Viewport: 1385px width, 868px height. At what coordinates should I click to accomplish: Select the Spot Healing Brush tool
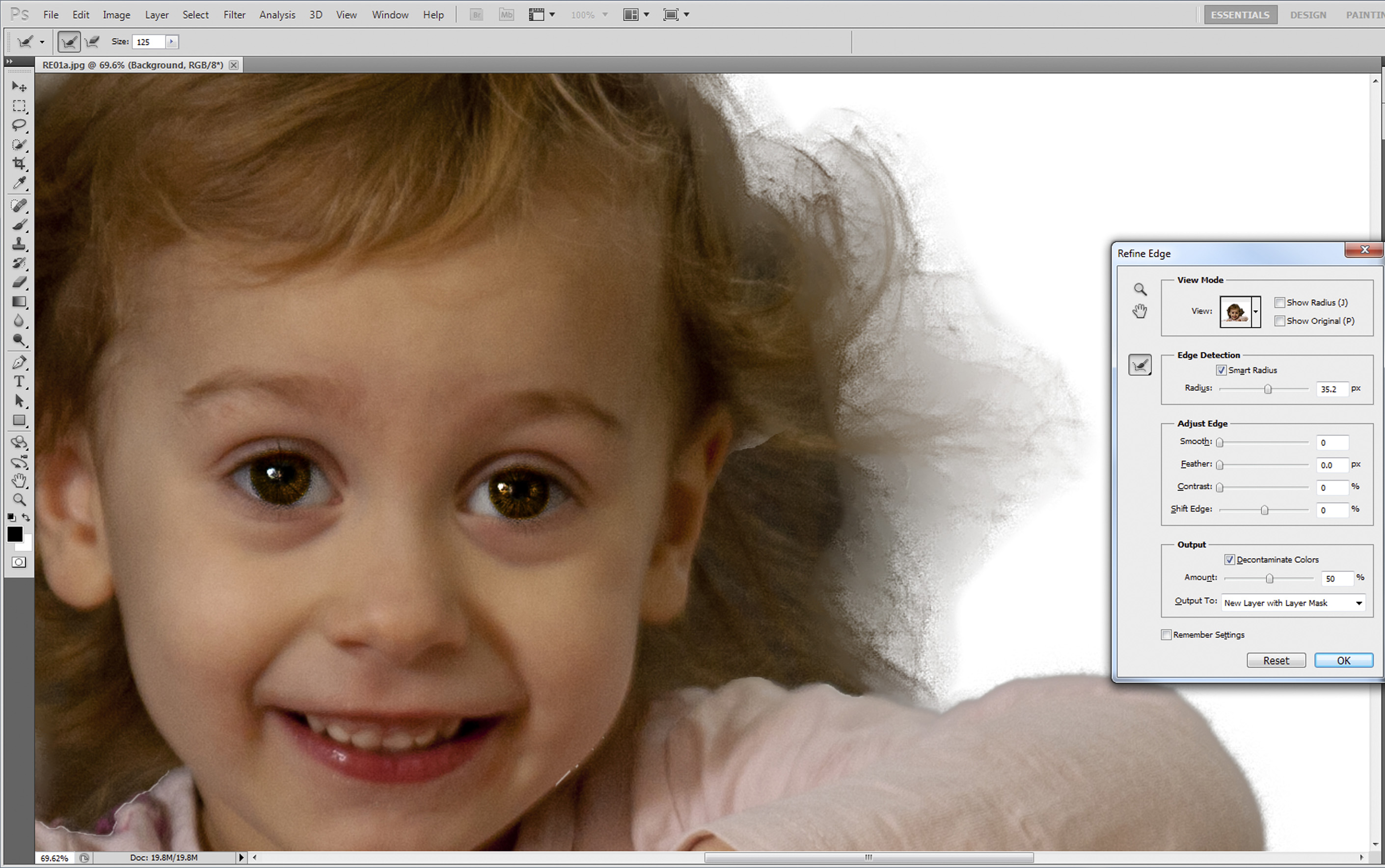tap(20, 206)
